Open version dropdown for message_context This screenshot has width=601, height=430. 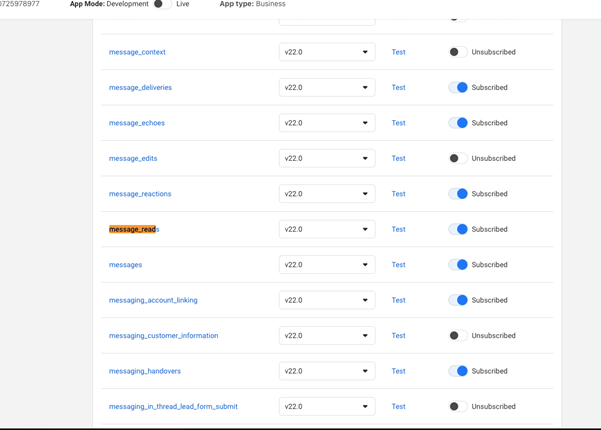coord(327,52)
